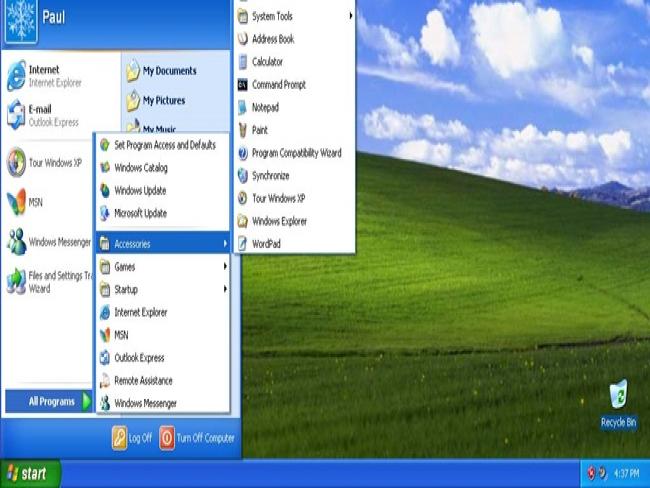The image size is (650, 488).
Task: Click the Log Off button
Action: tap(132, 438)
